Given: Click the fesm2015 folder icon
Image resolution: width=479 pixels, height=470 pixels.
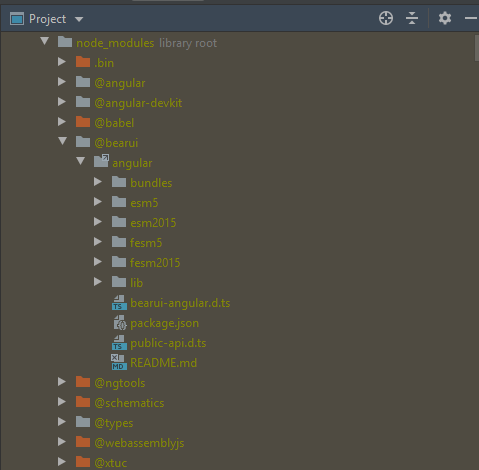Looking at the screenshot, I should (x=119, y=262).
